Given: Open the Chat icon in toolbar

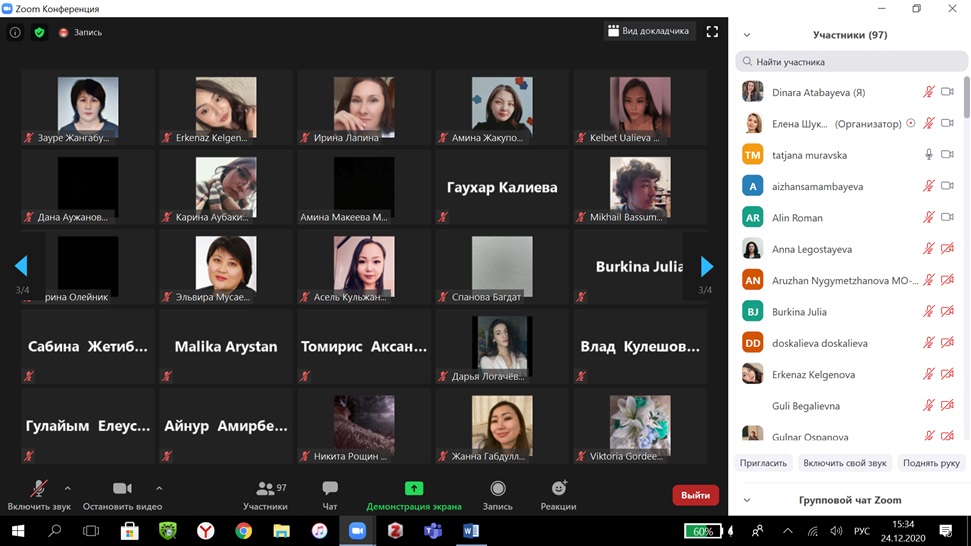Looking at the screenshot, I should pyautogui.click(x=330, y=494).
